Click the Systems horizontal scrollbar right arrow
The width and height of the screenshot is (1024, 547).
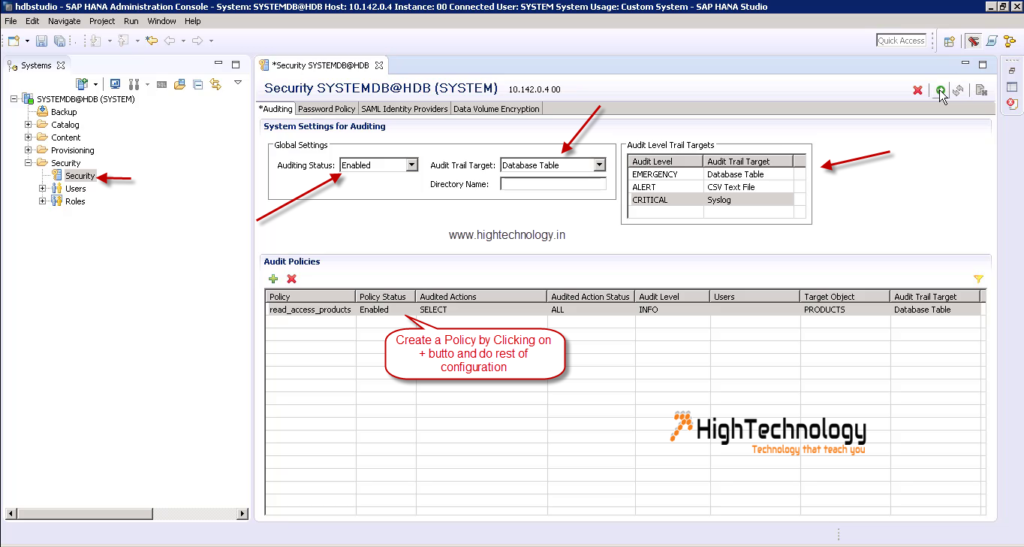tap(242, 514)
